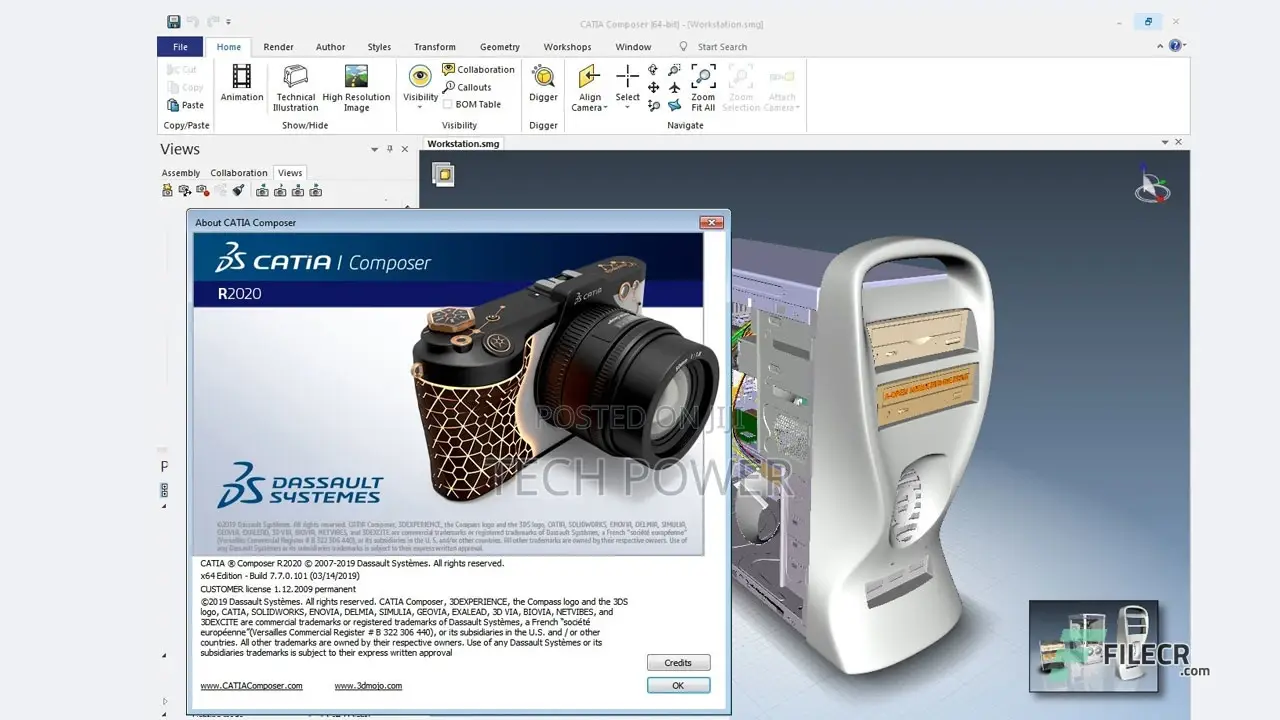Open the document tab list dropdown arrow
Screen dimensions: 1280x720
(x=1164, y=142)
